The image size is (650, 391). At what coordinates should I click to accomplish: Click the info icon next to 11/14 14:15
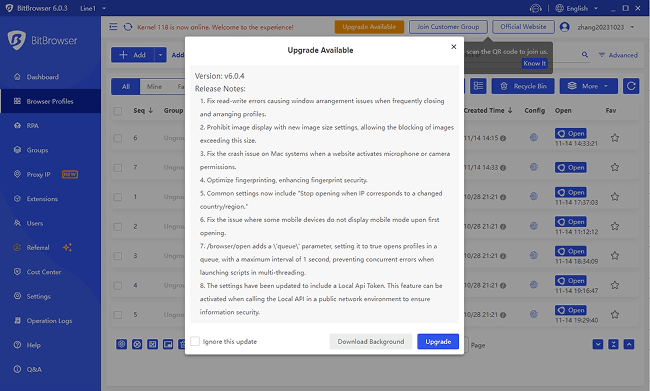(503, 138)
